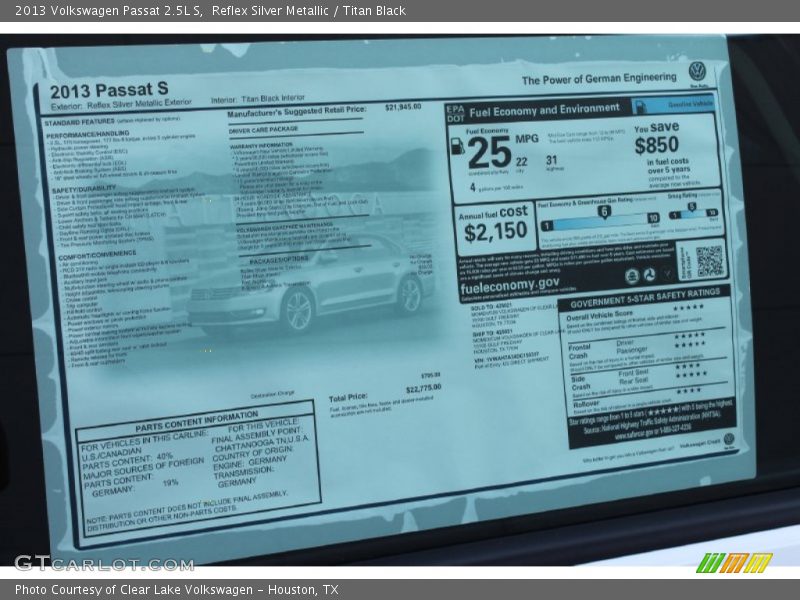Click the large 25 combined MPG number

(489, 153)
